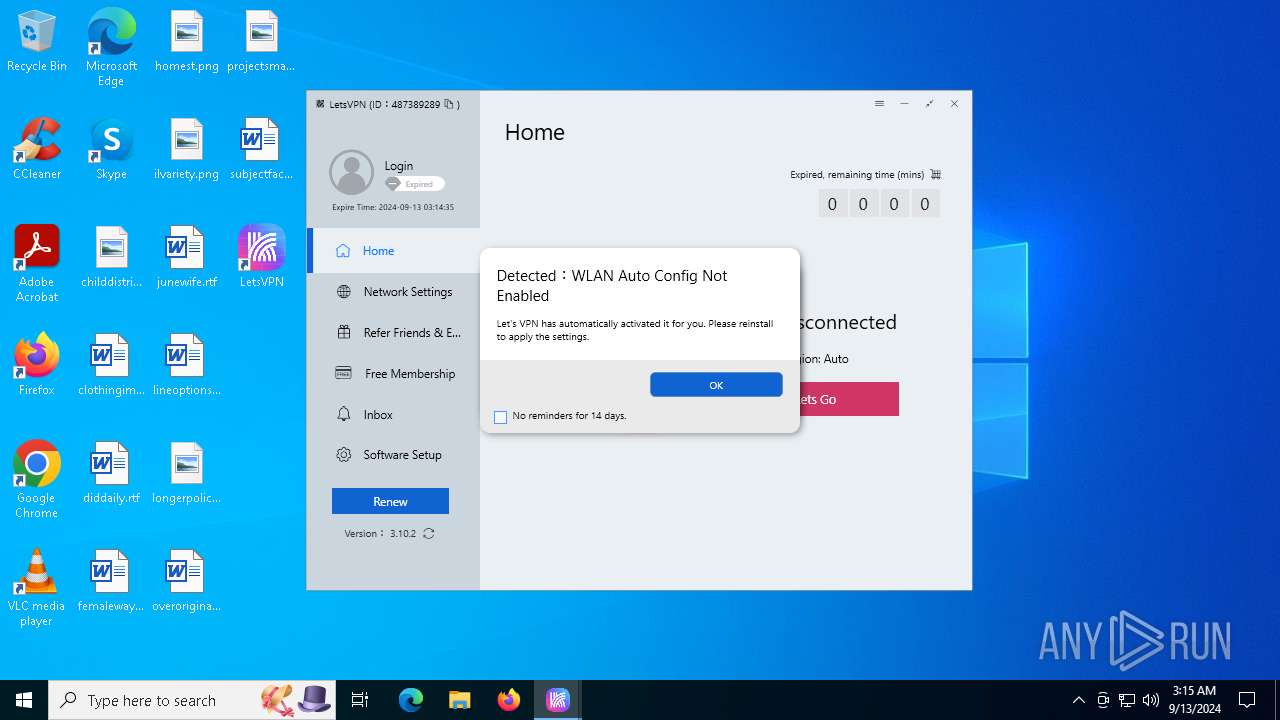
Task: Open Refer Friends & Earn section
Action: coord(394,333)
